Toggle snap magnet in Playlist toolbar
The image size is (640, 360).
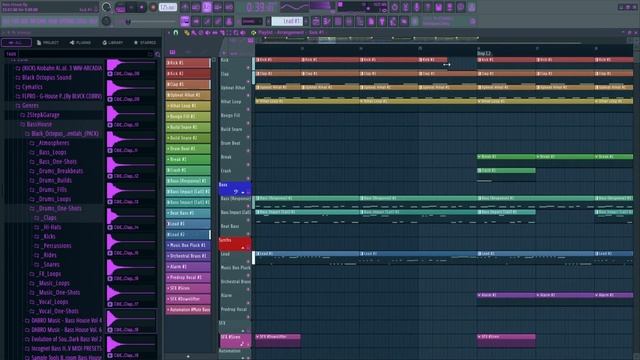tap(176, 32)
